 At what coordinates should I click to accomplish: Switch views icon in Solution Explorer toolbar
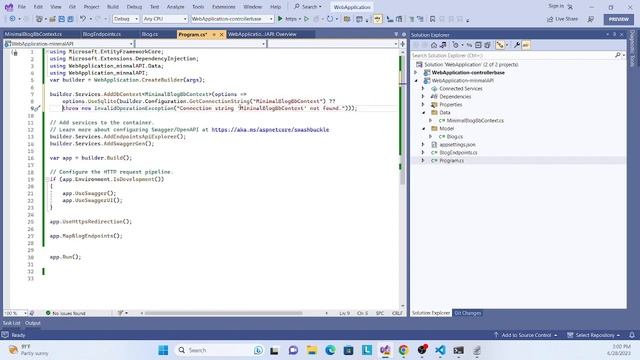click(443, 45)
